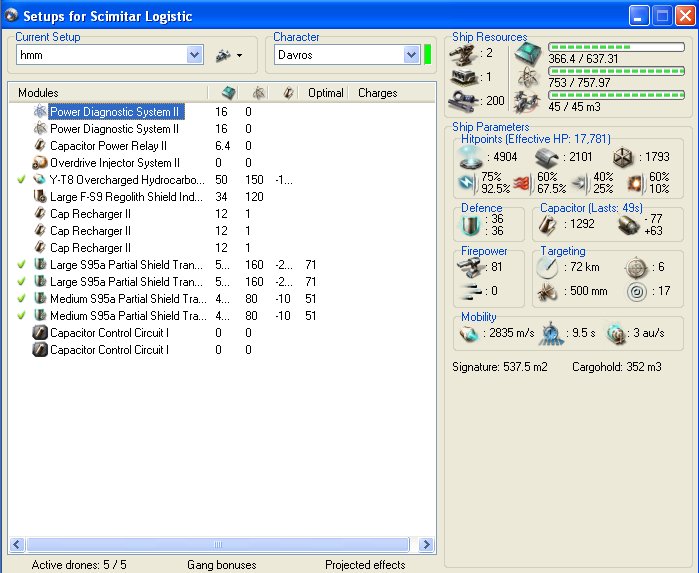Click the warp speed icon in Mobility

coord(617,333)
